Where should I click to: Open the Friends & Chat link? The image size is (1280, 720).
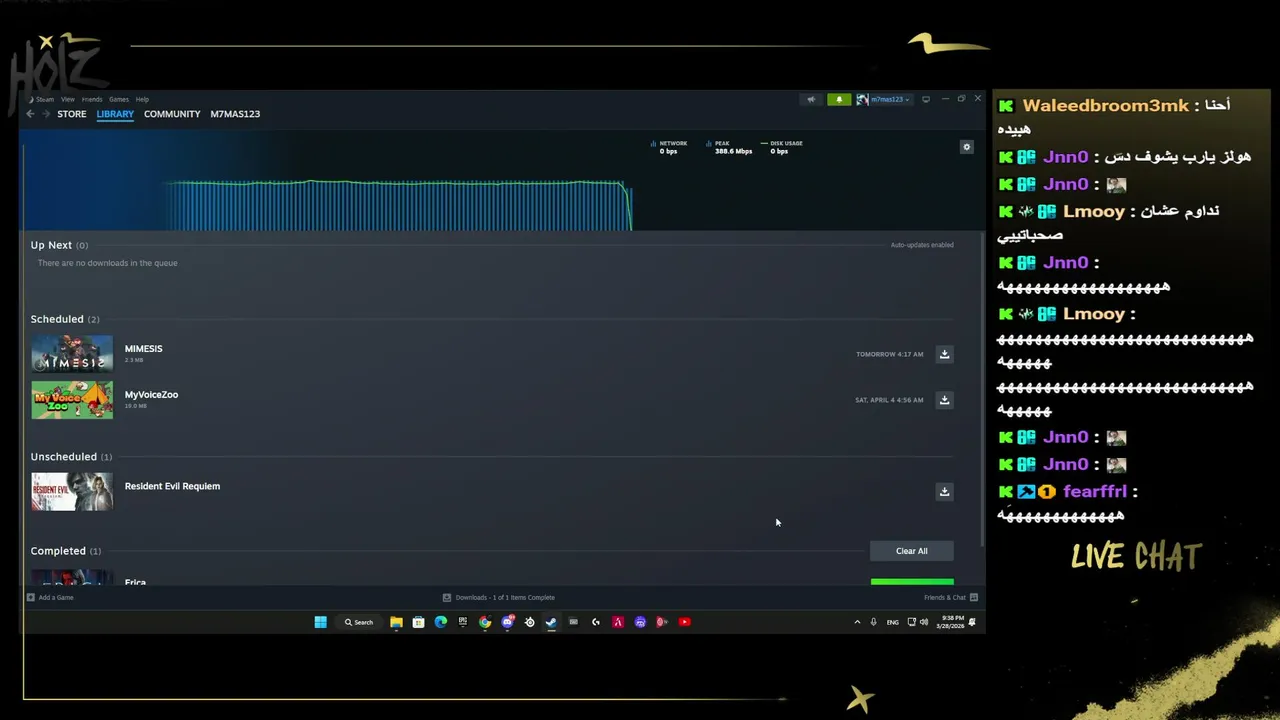coord(945,597)
